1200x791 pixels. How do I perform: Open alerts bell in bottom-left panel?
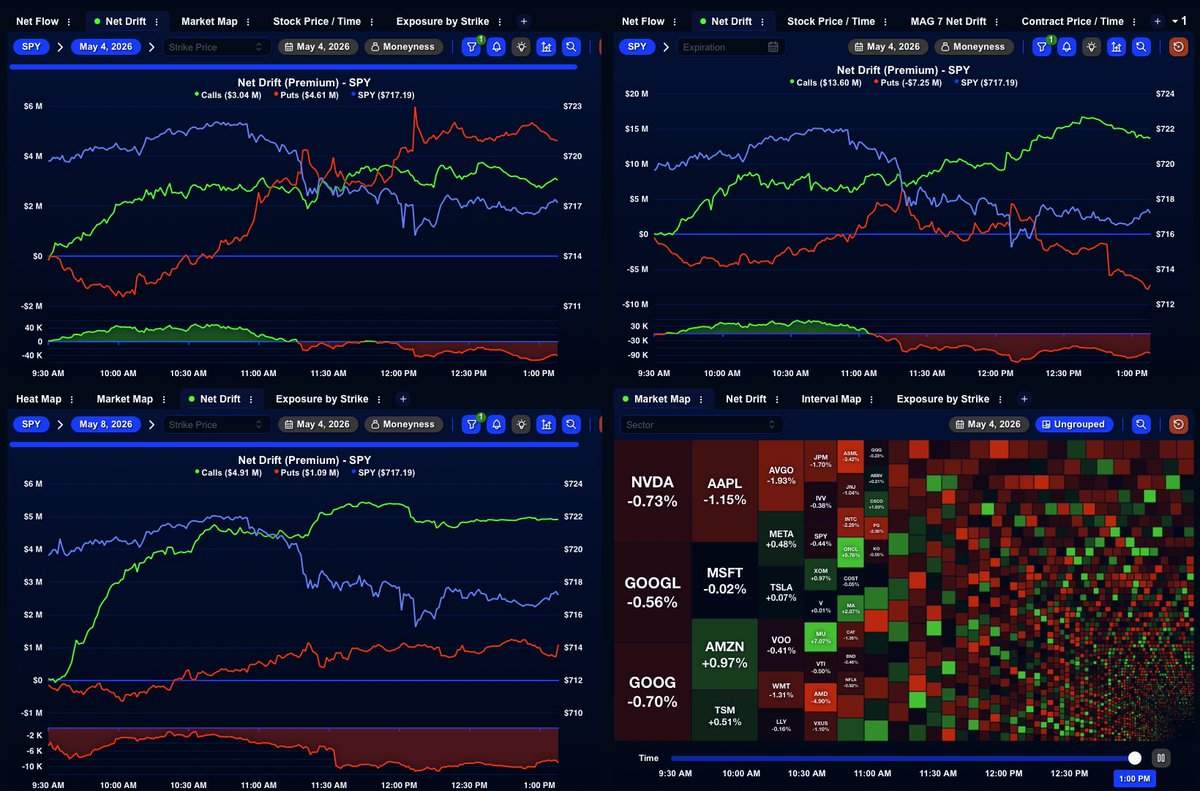tap(496, 424)
